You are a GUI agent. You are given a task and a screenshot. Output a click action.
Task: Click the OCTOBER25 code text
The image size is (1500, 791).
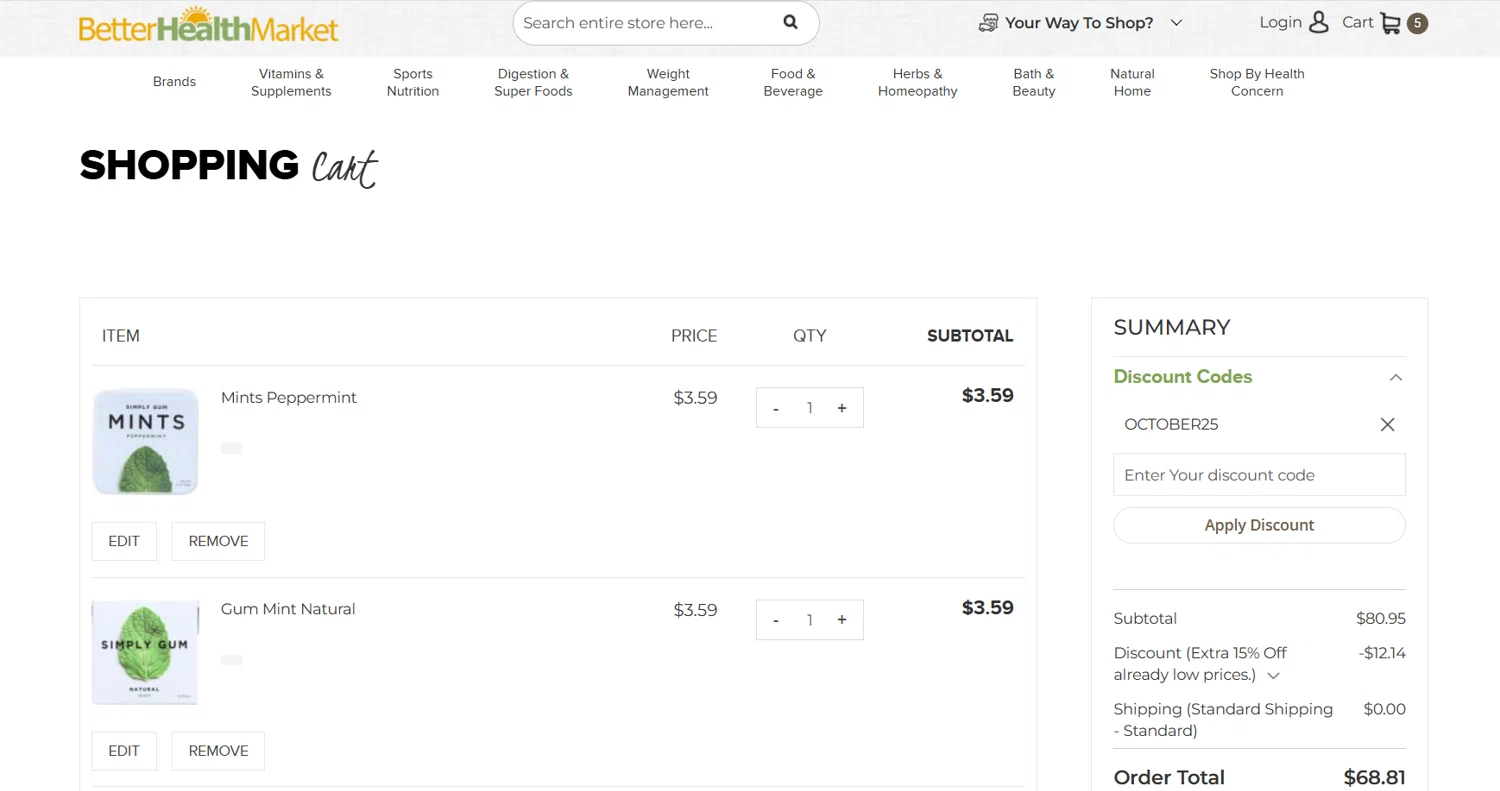(x=1171, y=424)
